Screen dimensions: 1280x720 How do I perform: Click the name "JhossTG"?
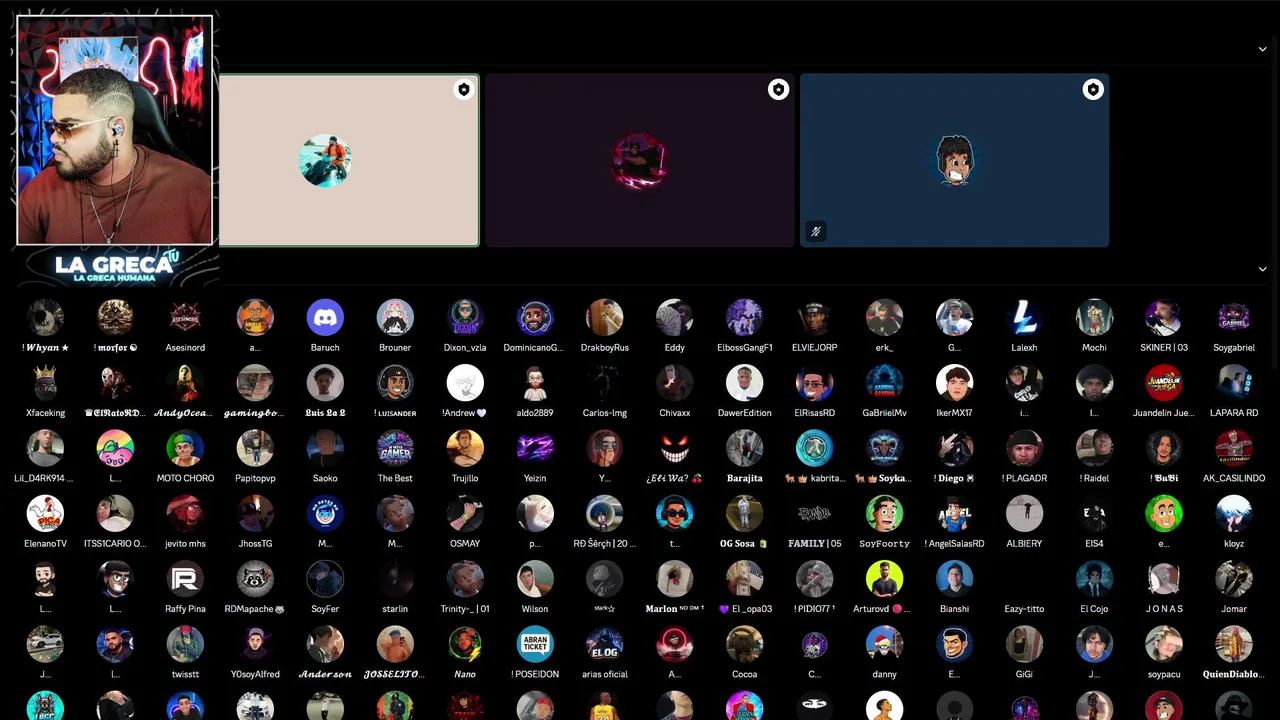255,544
